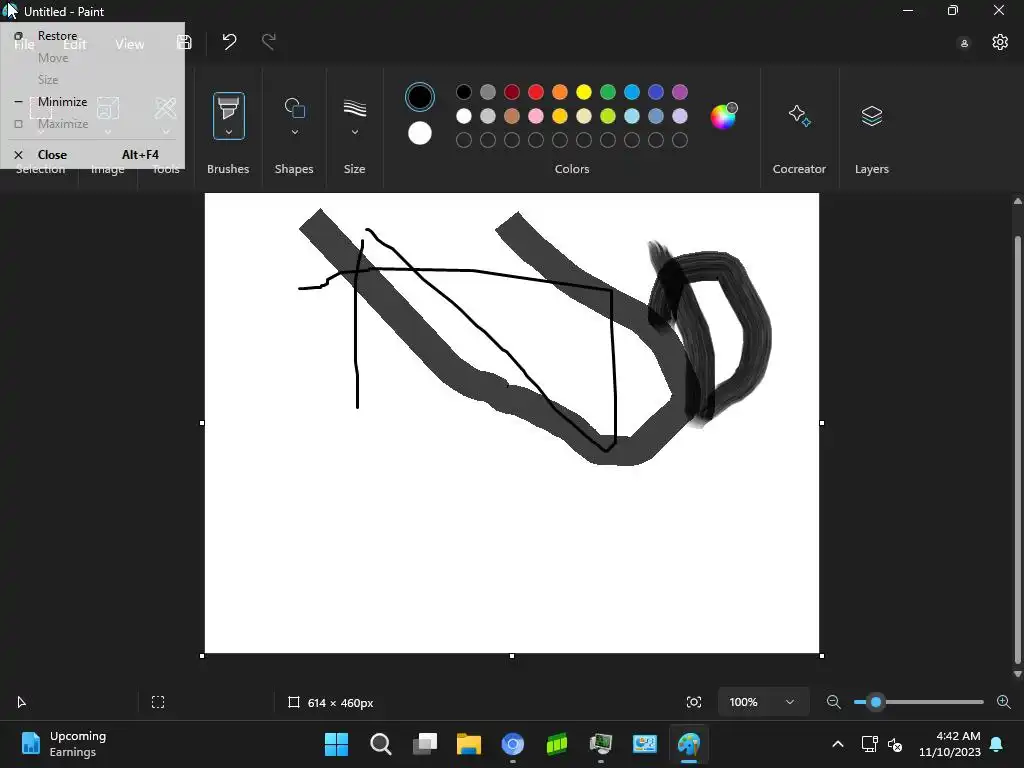
Task: Open the Layers panel
Action: pos(872,116)
